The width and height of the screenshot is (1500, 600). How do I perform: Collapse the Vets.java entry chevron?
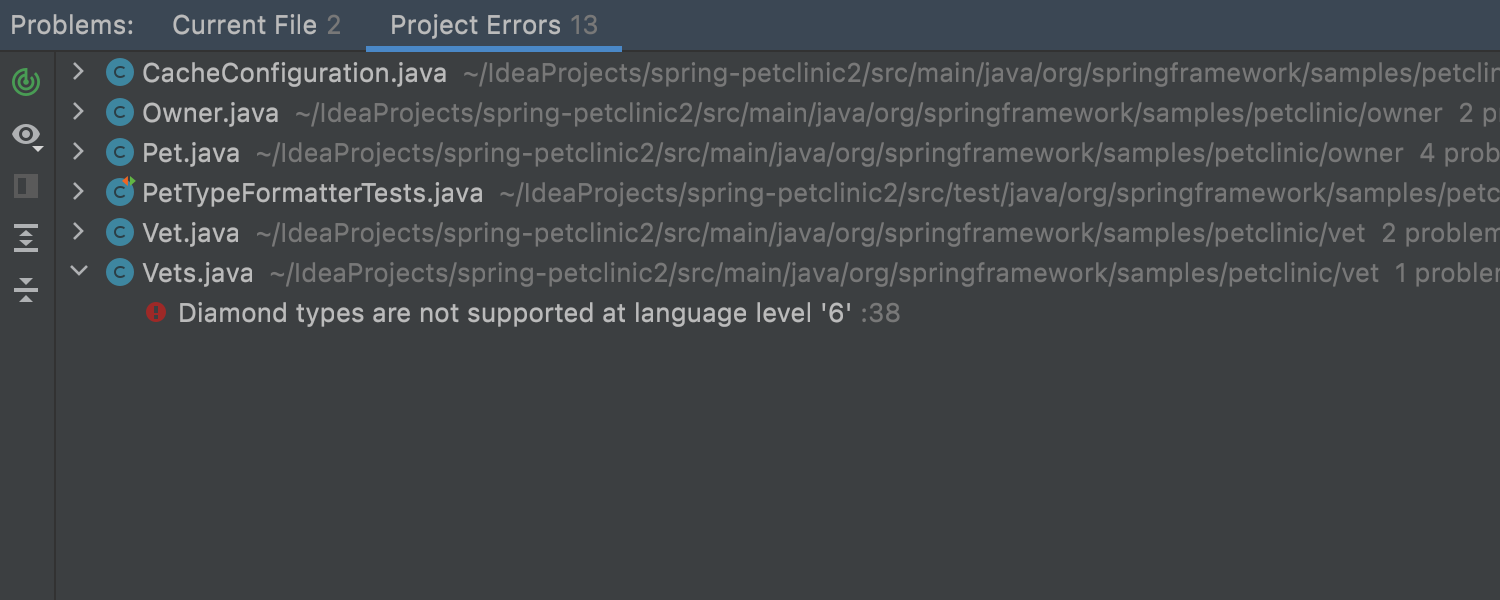pyautogui.click(x=79, y=272)
